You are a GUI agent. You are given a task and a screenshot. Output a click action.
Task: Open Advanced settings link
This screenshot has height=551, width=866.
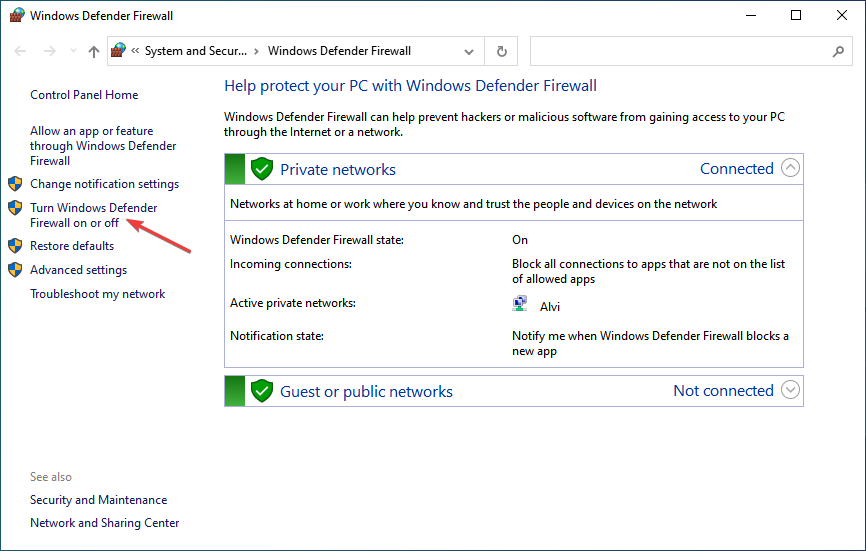click(x=78, y=270)
